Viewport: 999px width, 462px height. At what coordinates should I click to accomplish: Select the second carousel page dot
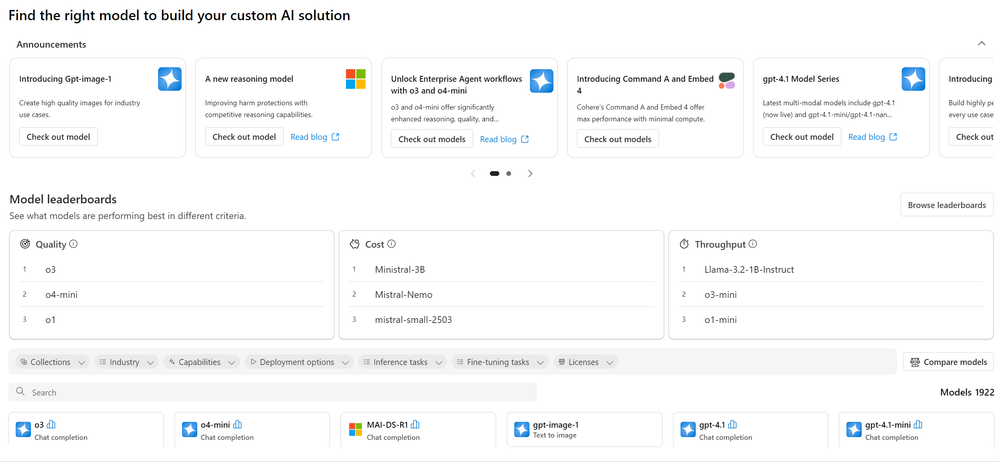tap(509, 173)
